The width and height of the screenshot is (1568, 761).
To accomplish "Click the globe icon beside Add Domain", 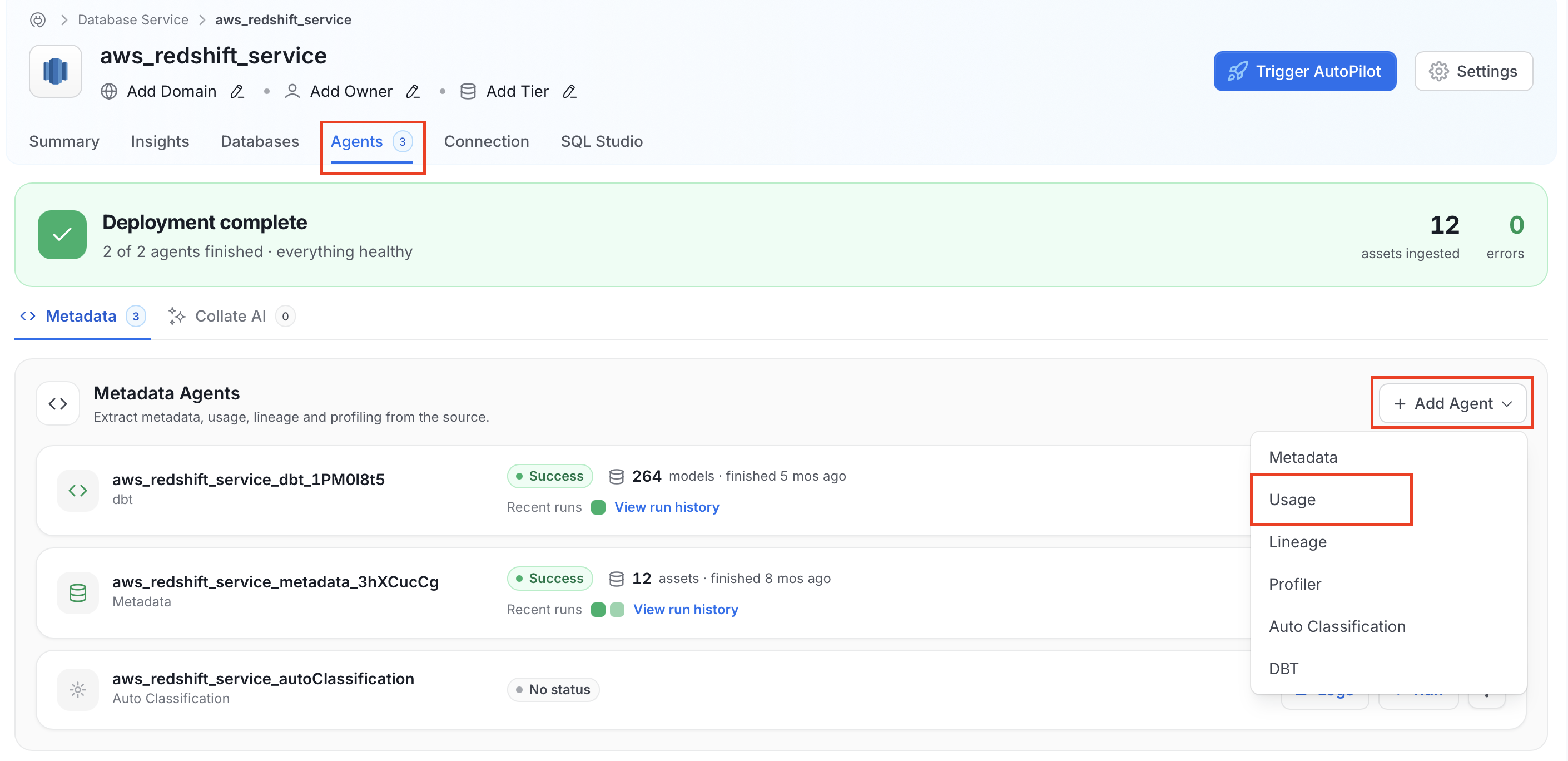I will tap(109, 91).
